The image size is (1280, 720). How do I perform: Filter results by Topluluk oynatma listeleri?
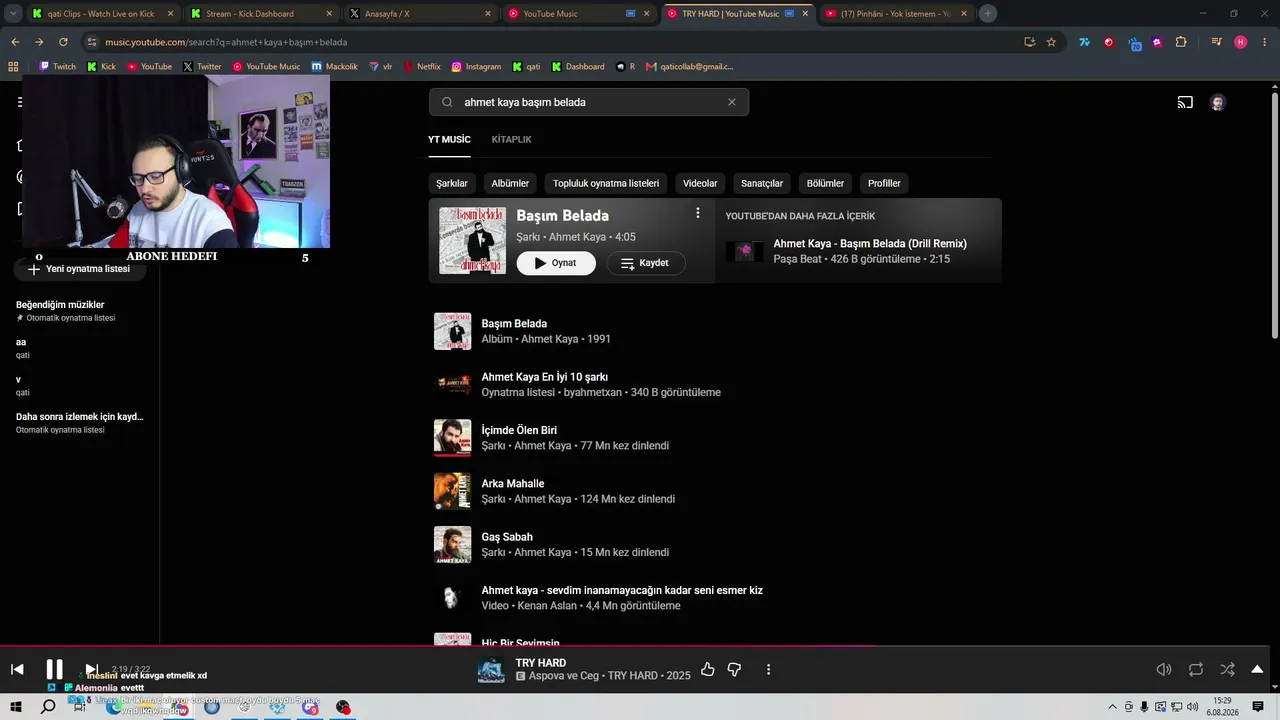[606, 183]
